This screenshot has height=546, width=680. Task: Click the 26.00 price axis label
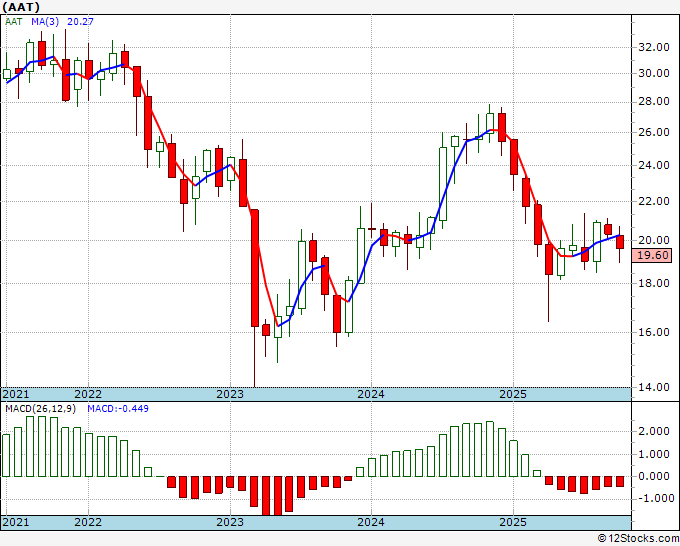click(654, 132)
